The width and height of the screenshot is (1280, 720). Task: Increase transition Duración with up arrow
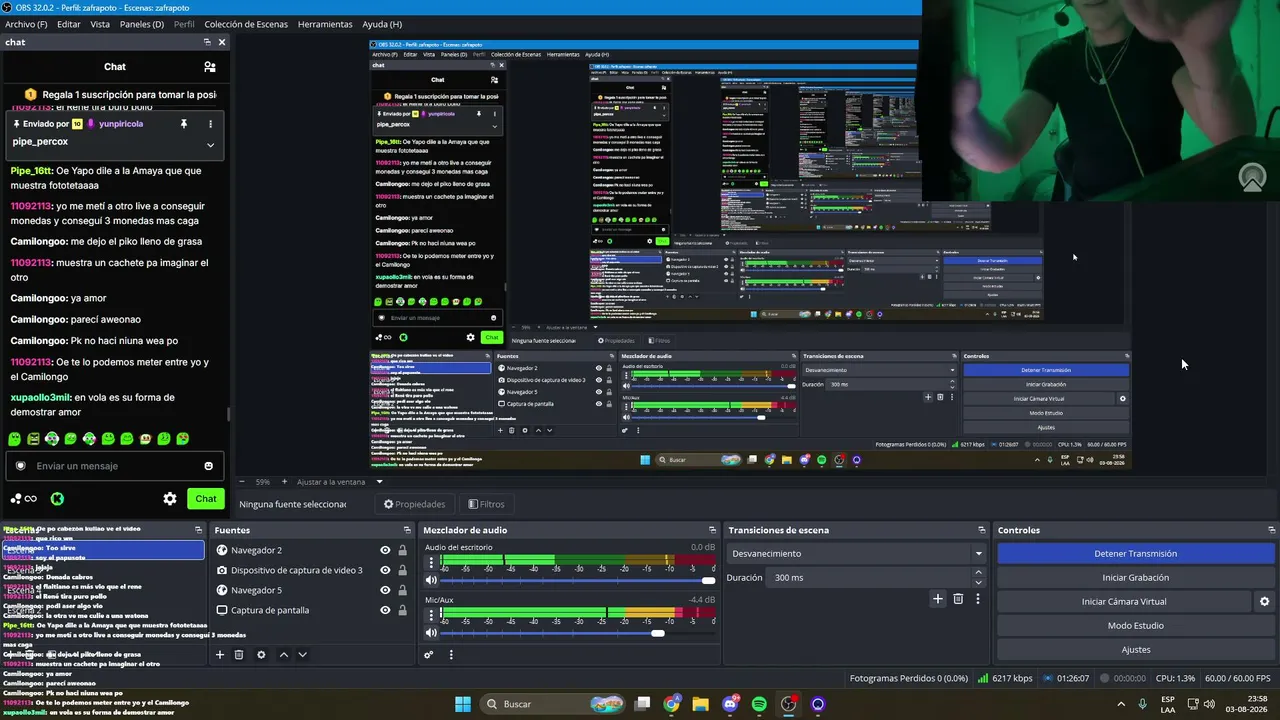pyautogui.click(x=978, y=573)
